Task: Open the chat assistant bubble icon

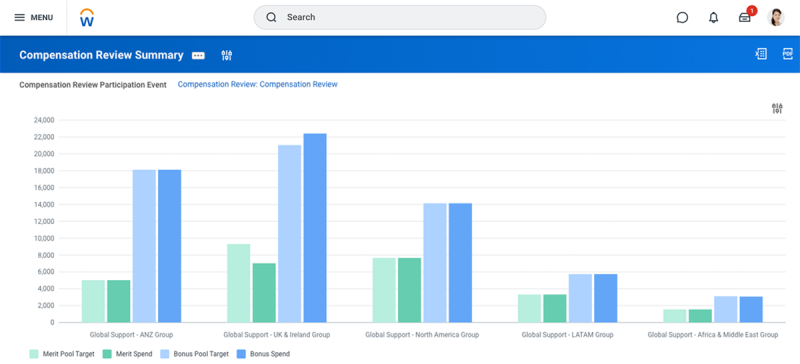Action: [682, 17]
